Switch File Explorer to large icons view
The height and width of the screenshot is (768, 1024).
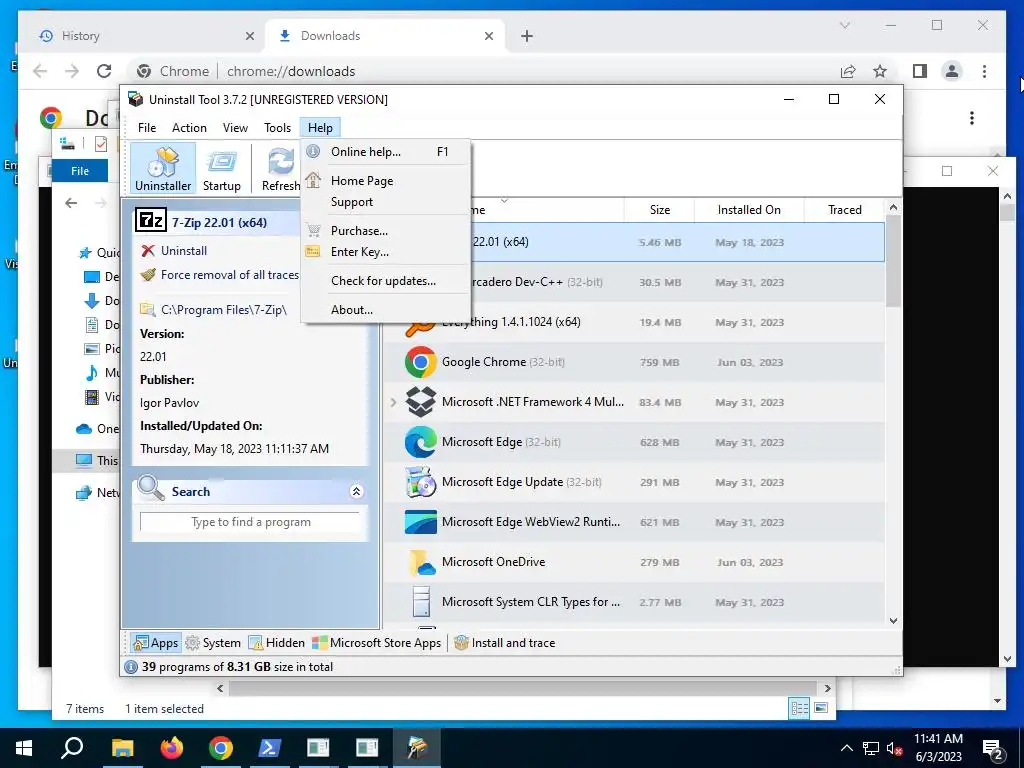[821, 708]
